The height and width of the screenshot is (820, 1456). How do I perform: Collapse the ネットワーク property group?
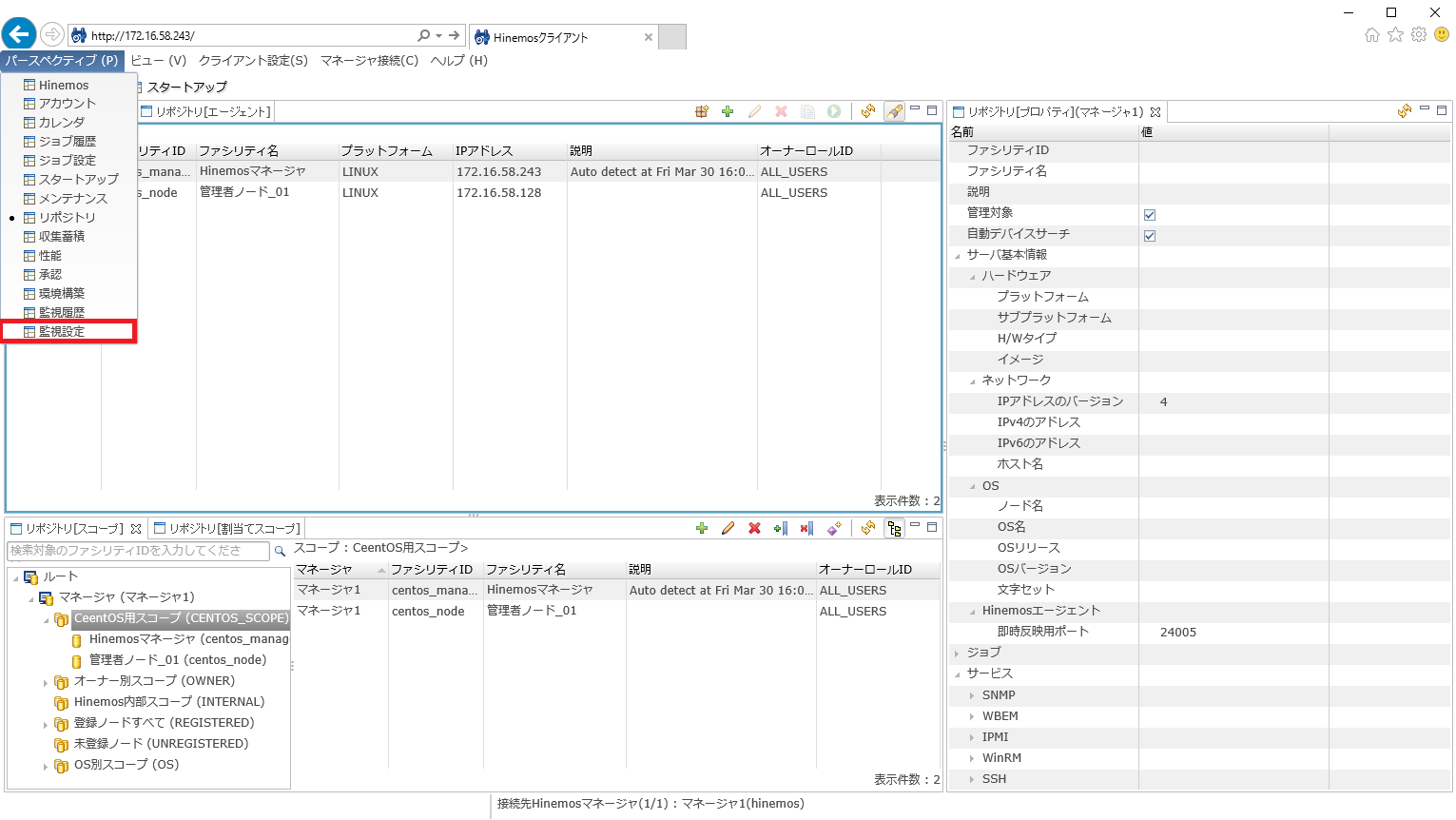click(973, 381)
